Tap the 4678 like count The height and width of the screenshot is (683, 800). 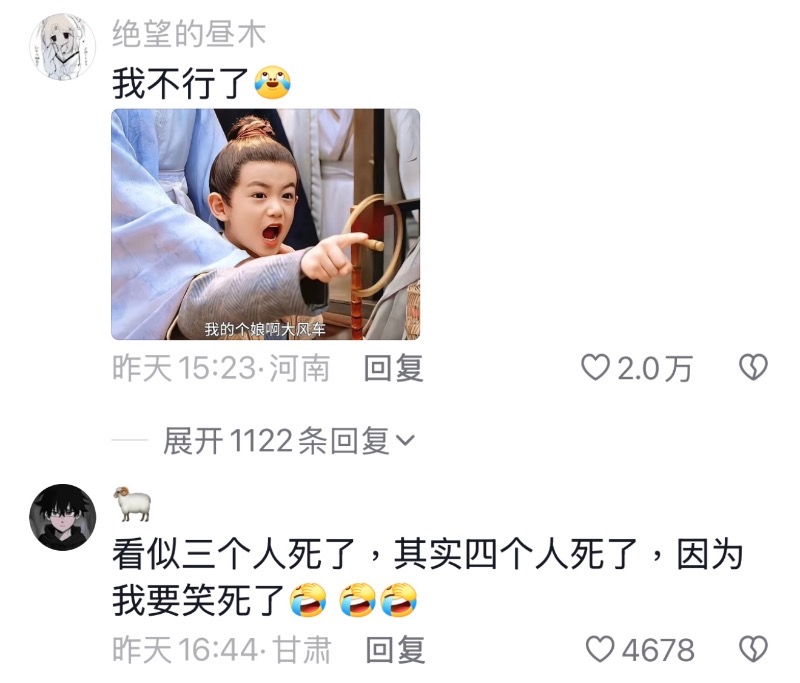658,650
